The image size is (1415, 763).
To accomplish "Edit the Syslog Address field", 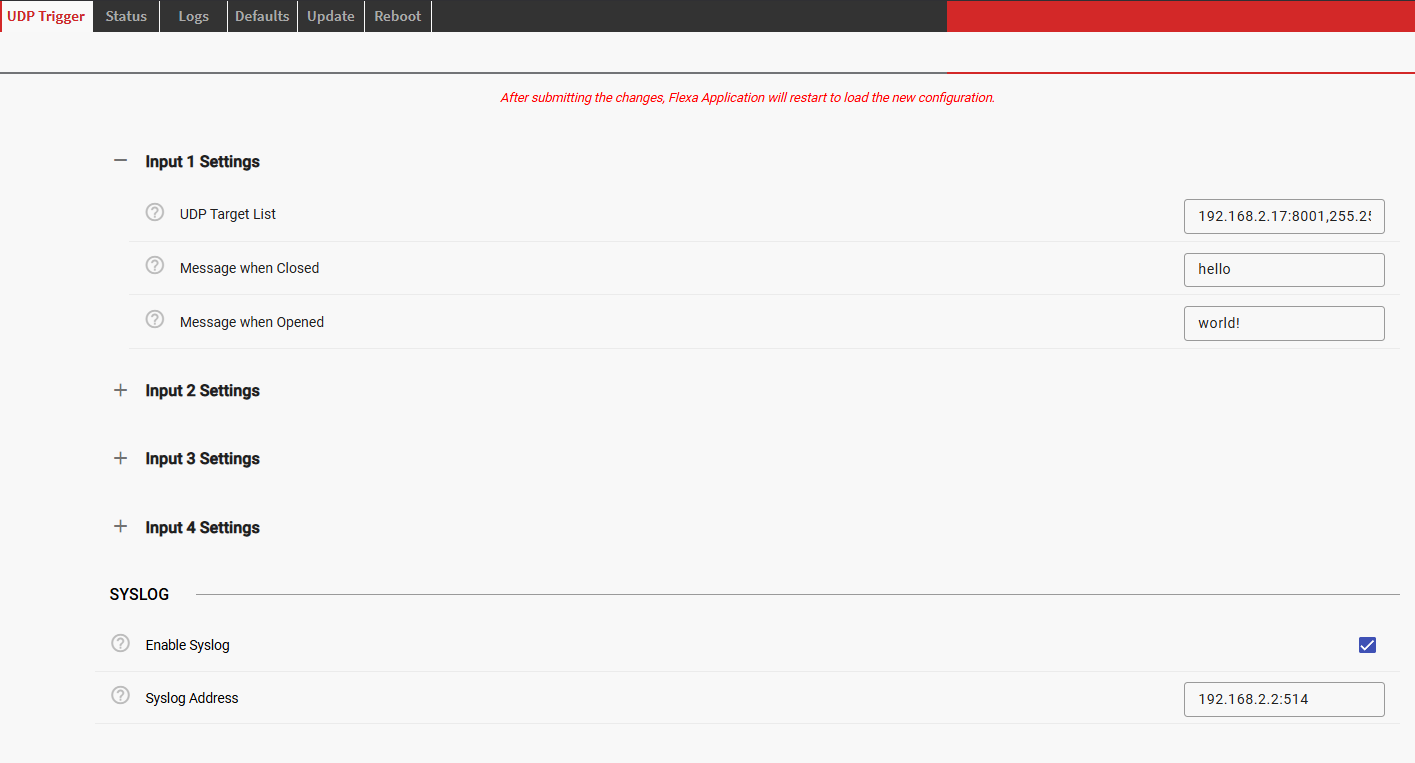I will [x=1284, y=700].
